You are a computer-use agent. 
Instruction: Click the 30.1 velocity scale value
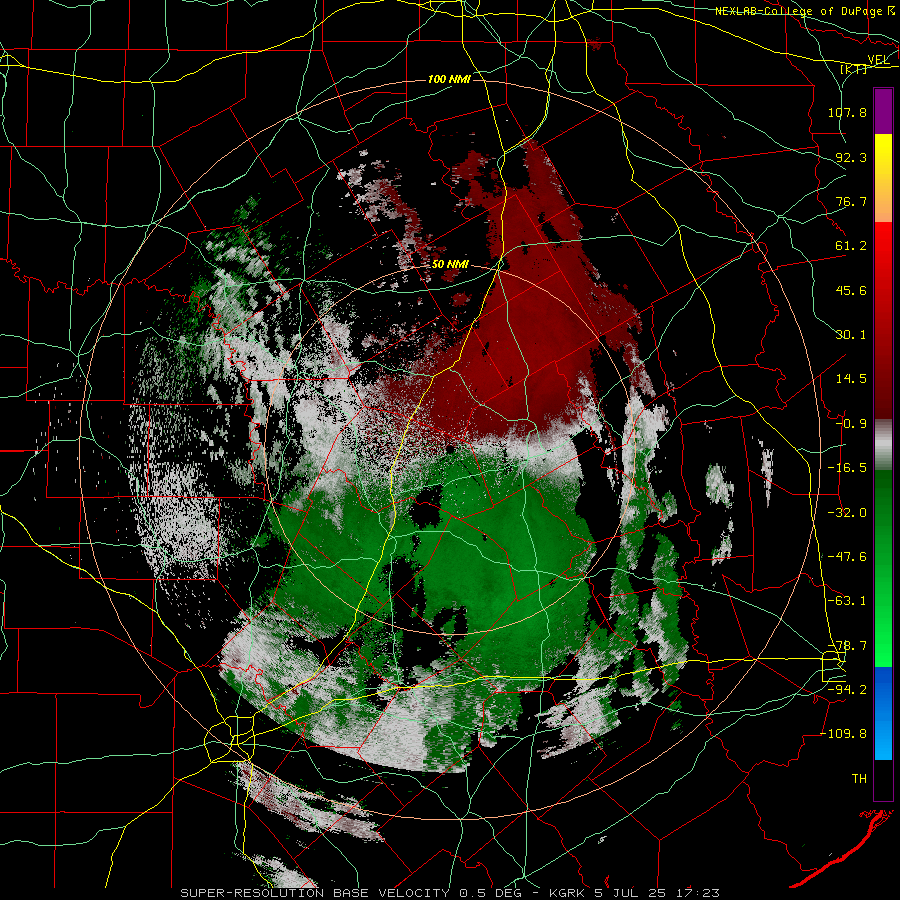[851, 335]
